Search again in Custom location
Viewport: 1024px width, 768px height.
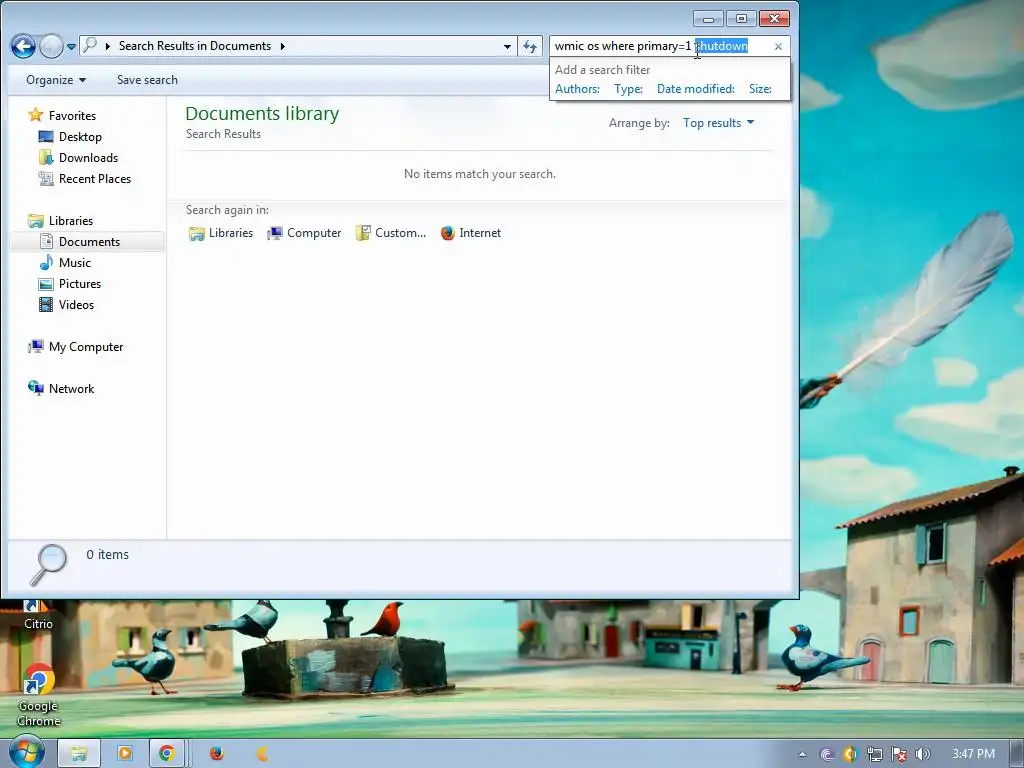(x=391, y=233)
